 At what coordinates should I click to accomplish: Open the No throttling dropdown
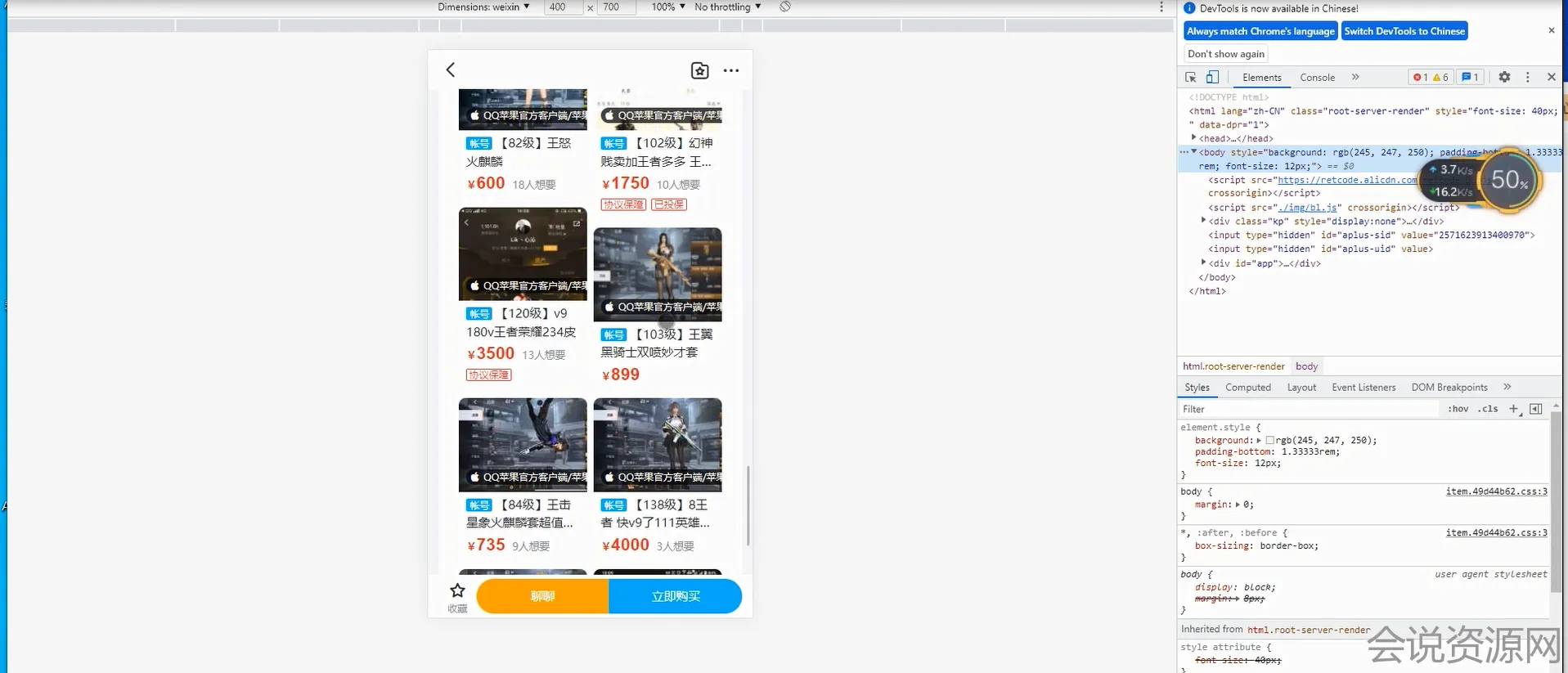click(727, 7)
